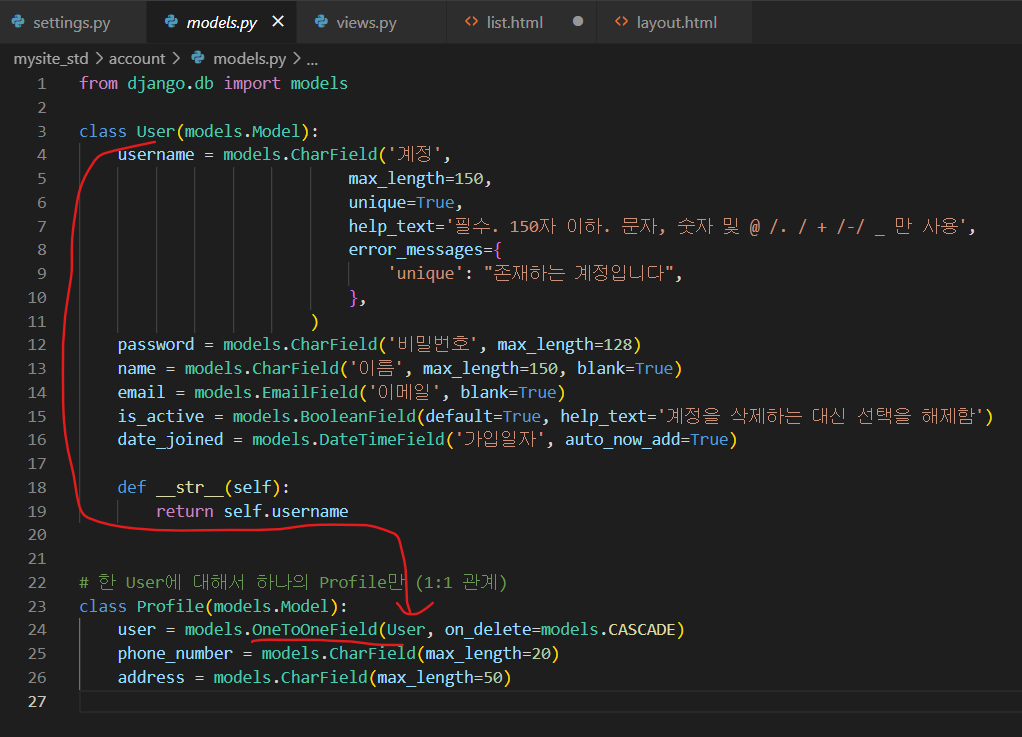
Task: Open the account breadcrumb folder
Action: [x=137, y=59]
